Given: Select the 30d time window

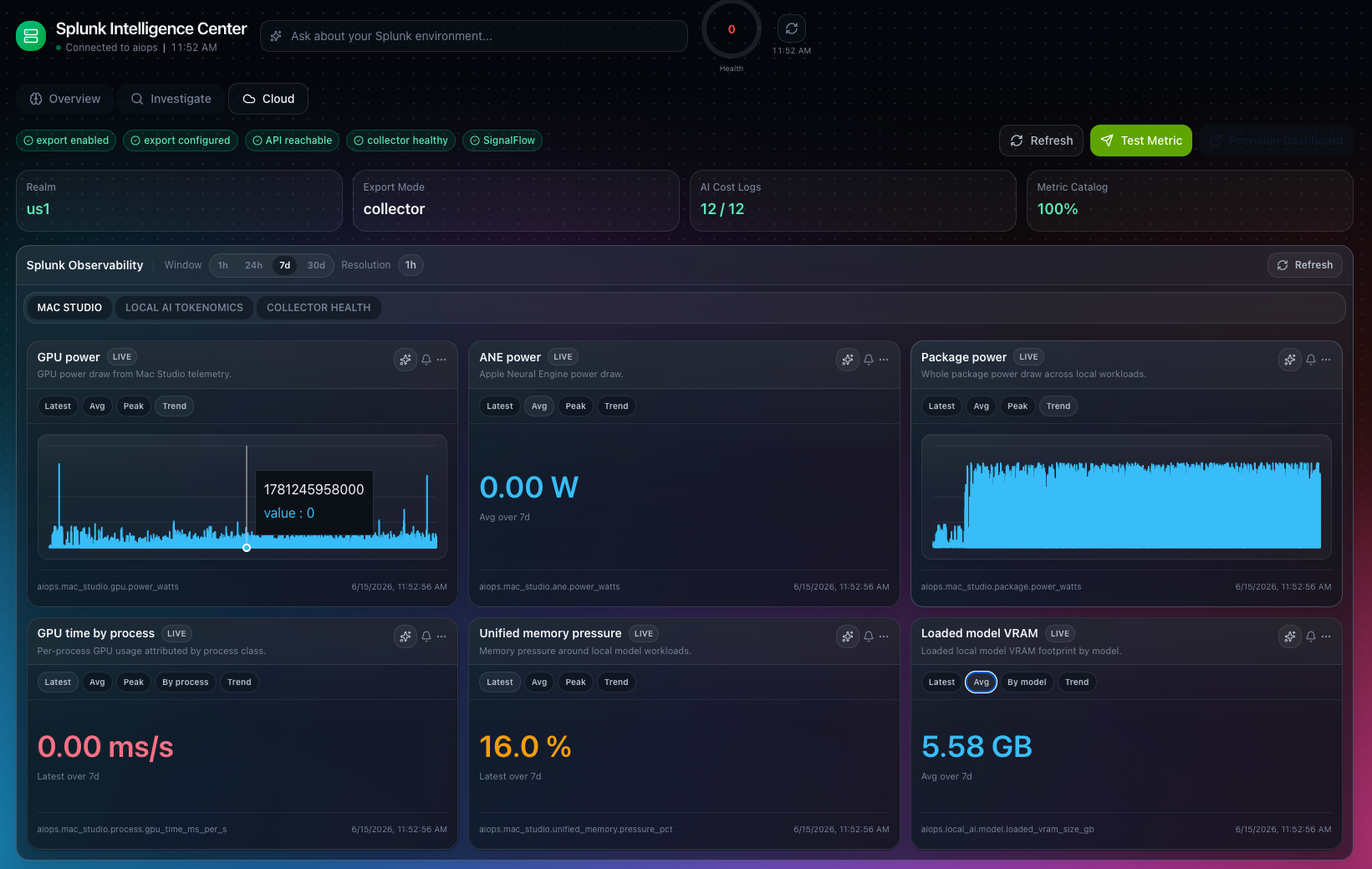Looking at the screenshot, I should coord(316,265).
